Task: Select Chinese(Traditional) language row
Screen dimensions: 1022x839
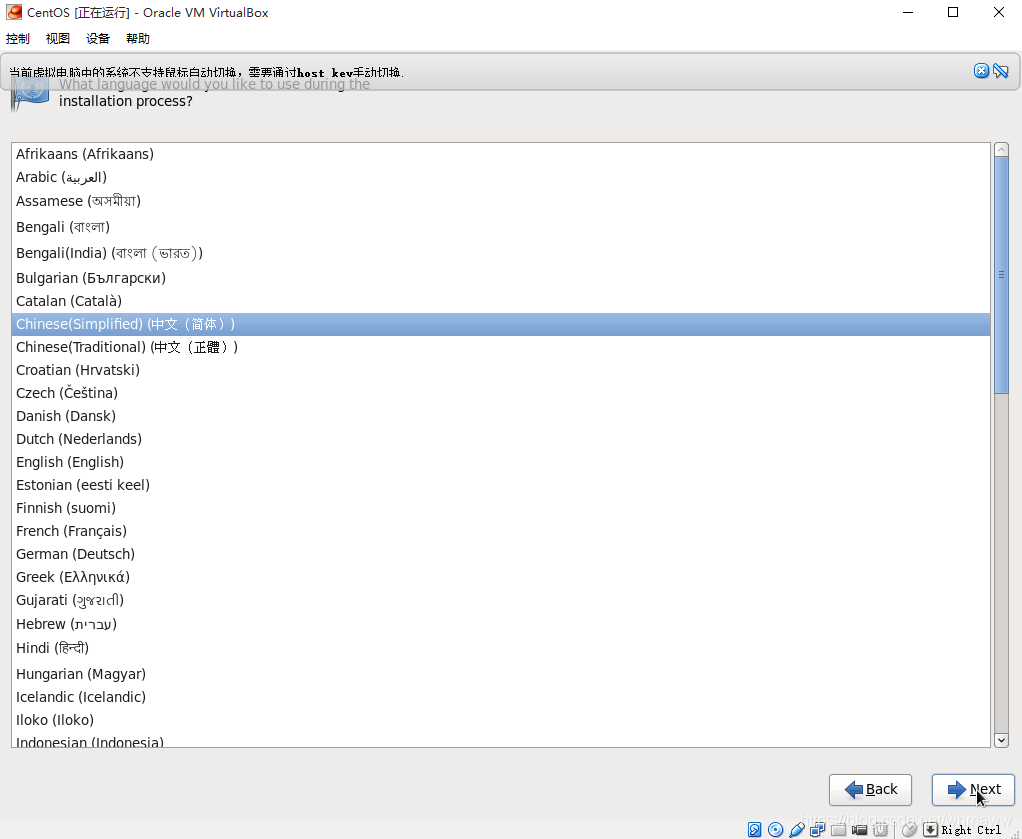Action: 501,347
